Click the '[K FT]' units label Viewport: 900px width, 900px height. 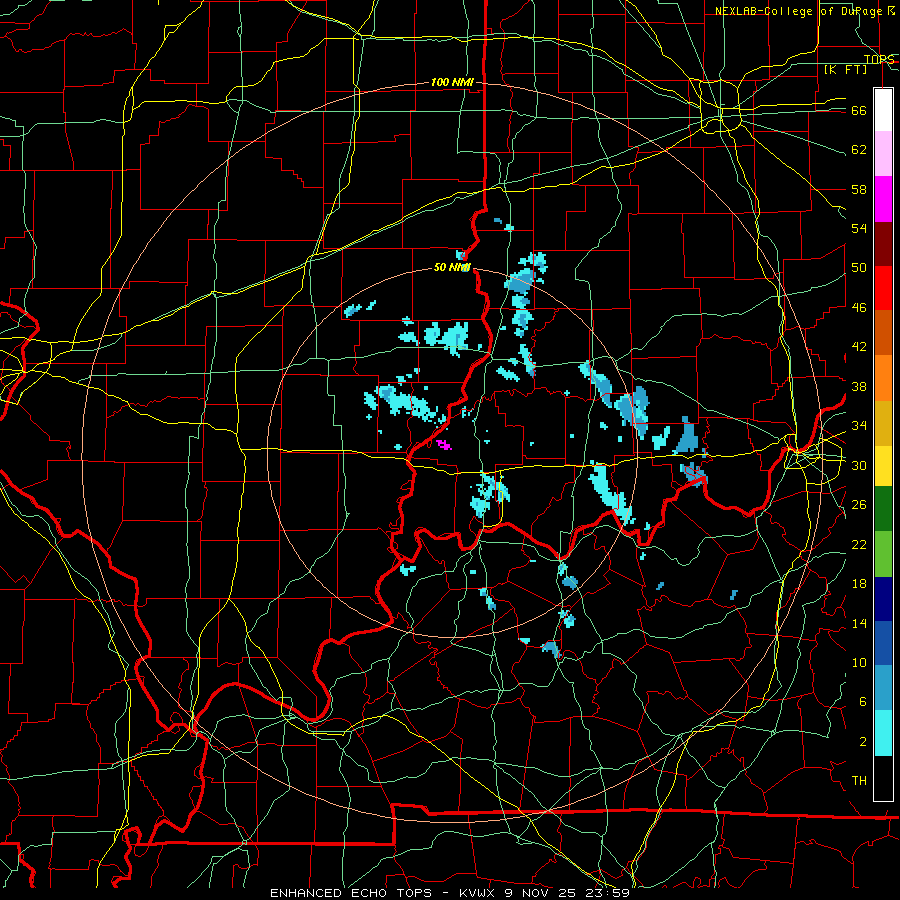pos(845,69)
